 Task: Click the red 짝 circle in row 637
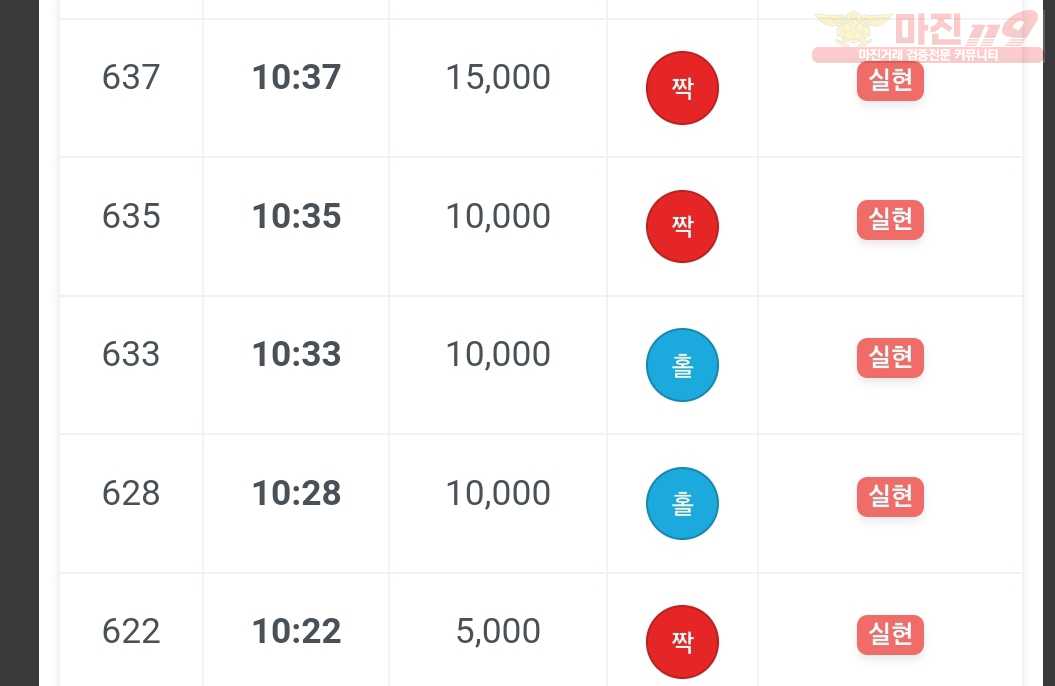(682, 88)
